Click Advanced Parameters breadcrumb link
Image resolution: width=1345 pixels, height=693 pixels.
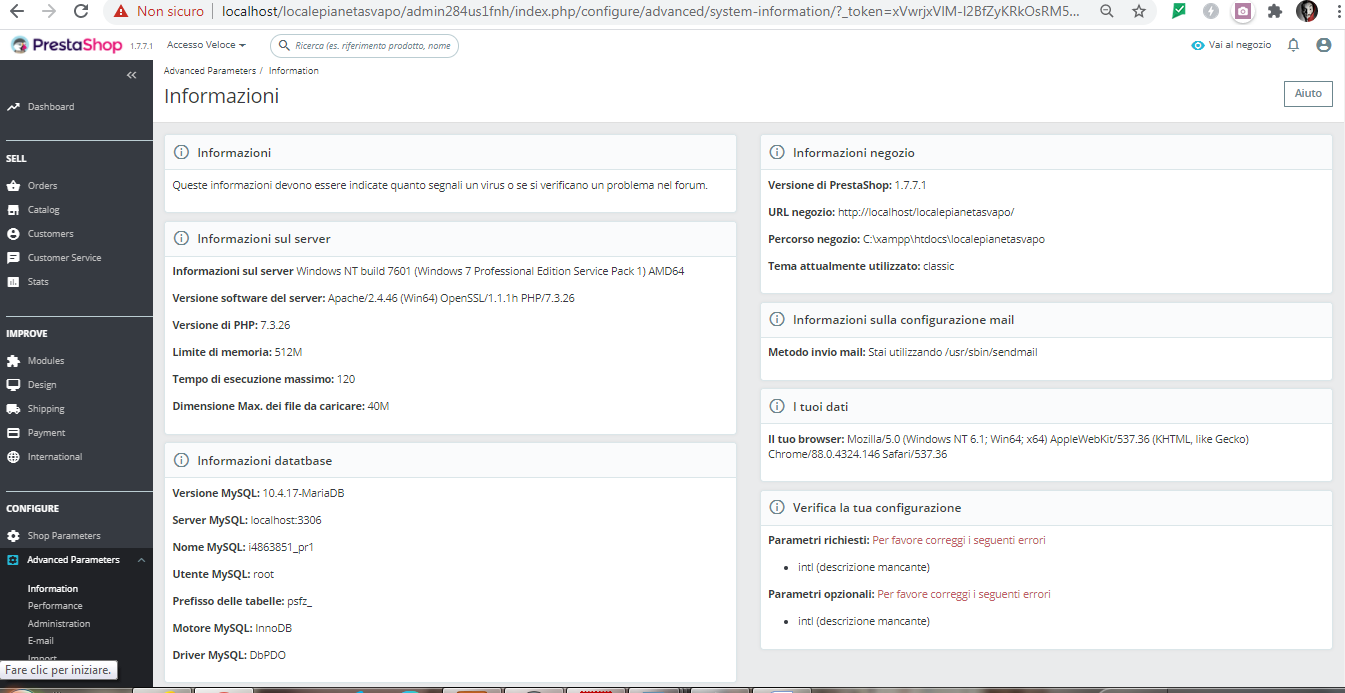pos(210,71)
